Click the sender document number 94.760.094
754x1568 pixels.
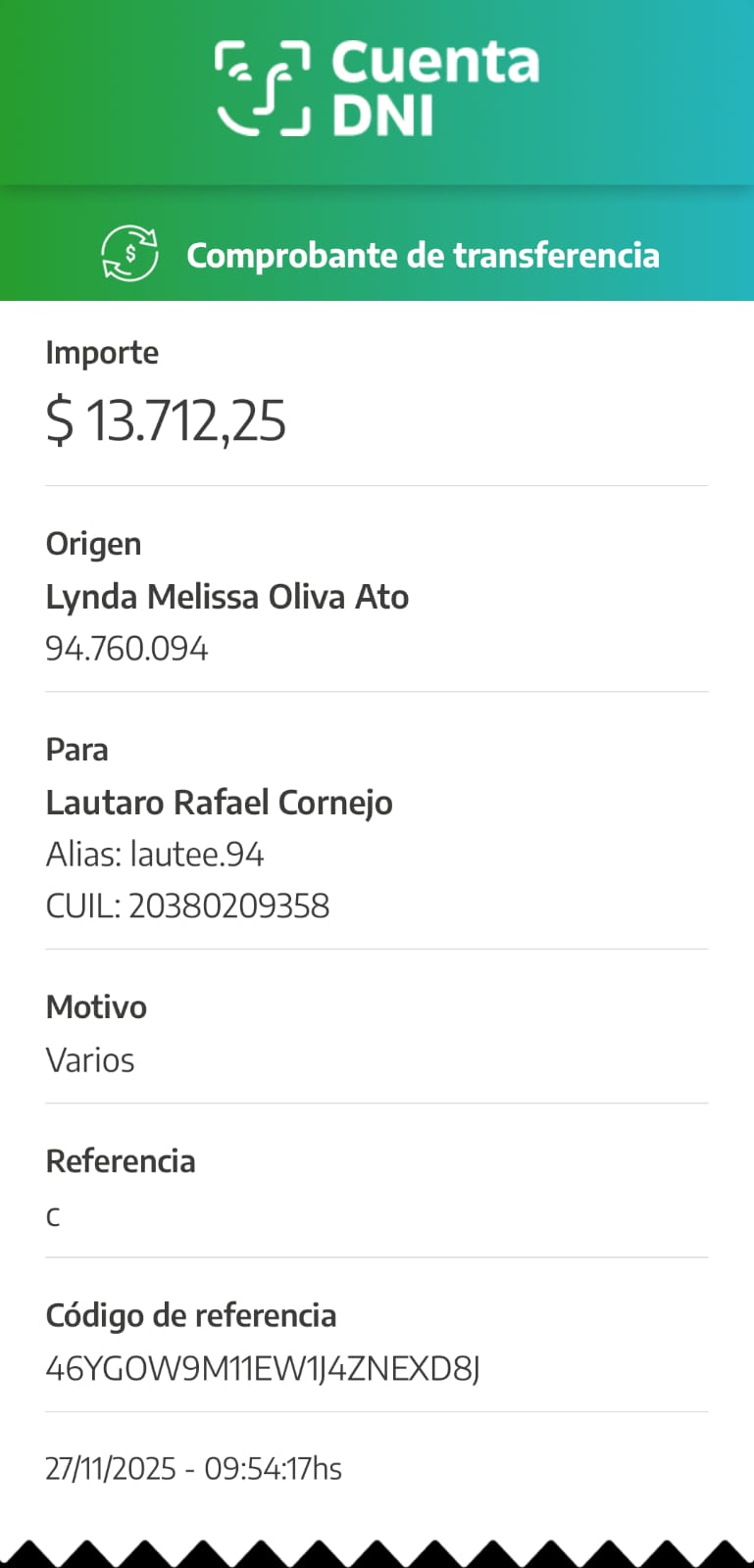point(126,649)
